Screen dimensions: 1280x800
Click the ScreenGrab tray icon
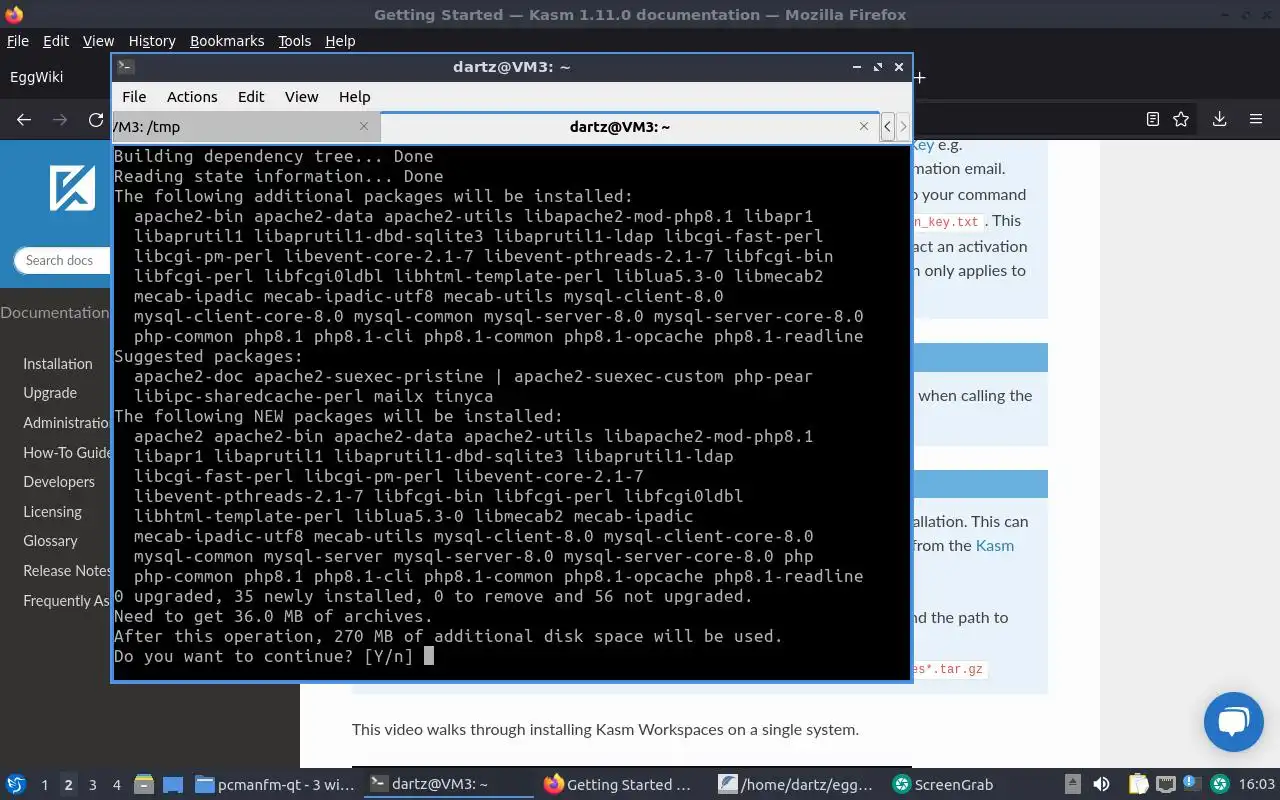(1220, 785)
